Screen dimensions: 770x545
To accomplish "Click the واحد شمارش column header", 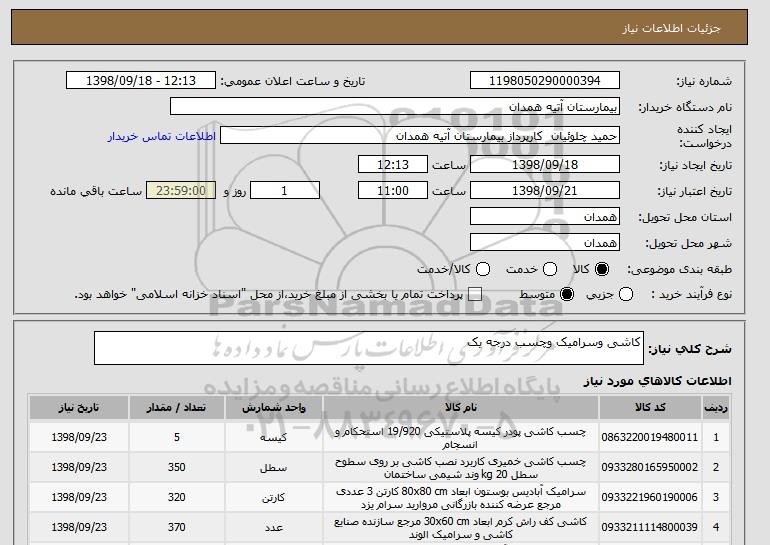I will [274, 408].
